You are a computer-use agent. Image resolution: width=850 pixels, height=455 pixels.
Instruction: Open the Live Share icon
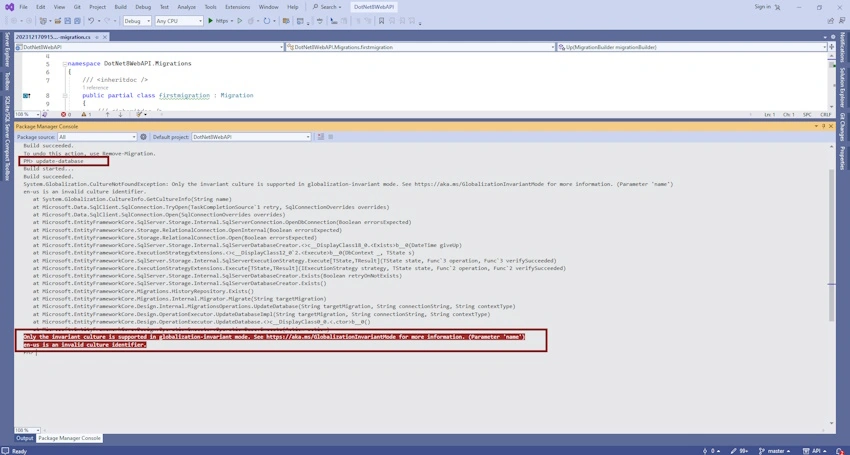coord(831,21)
